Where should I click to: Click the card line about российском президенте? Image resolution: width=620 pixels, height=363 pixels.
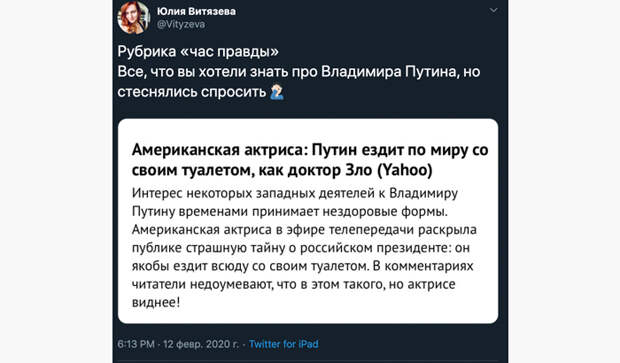tap(301, 248)
